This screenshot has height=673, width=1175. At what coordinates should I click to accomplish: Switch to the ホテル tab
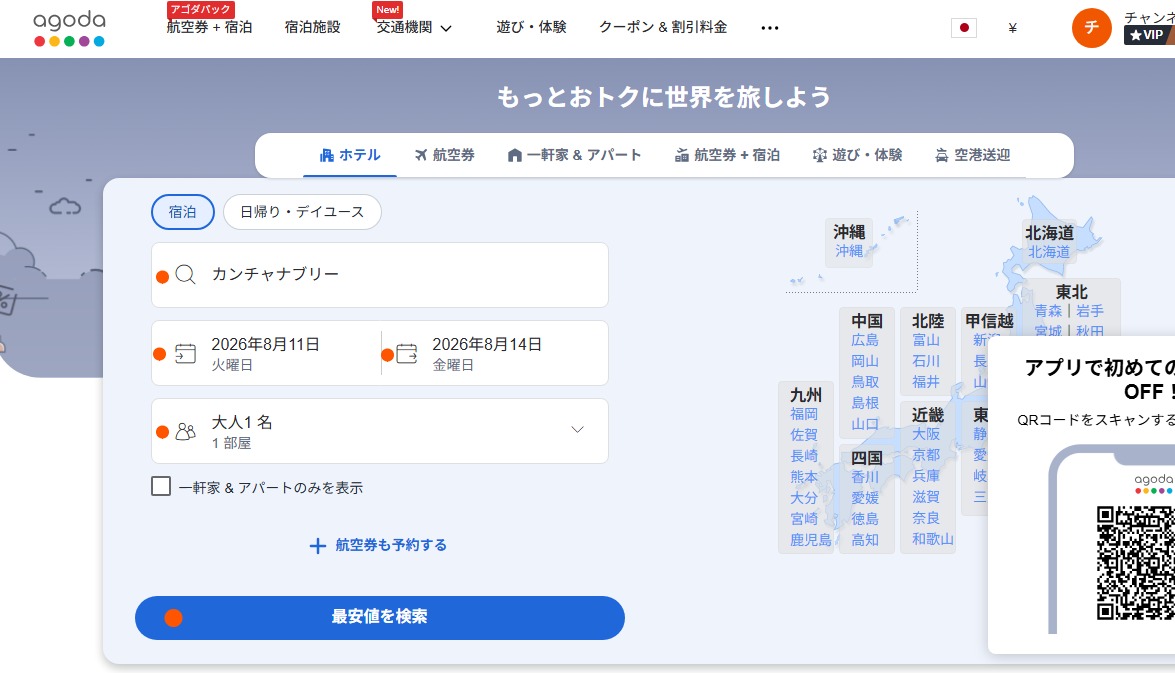(350, 155)
